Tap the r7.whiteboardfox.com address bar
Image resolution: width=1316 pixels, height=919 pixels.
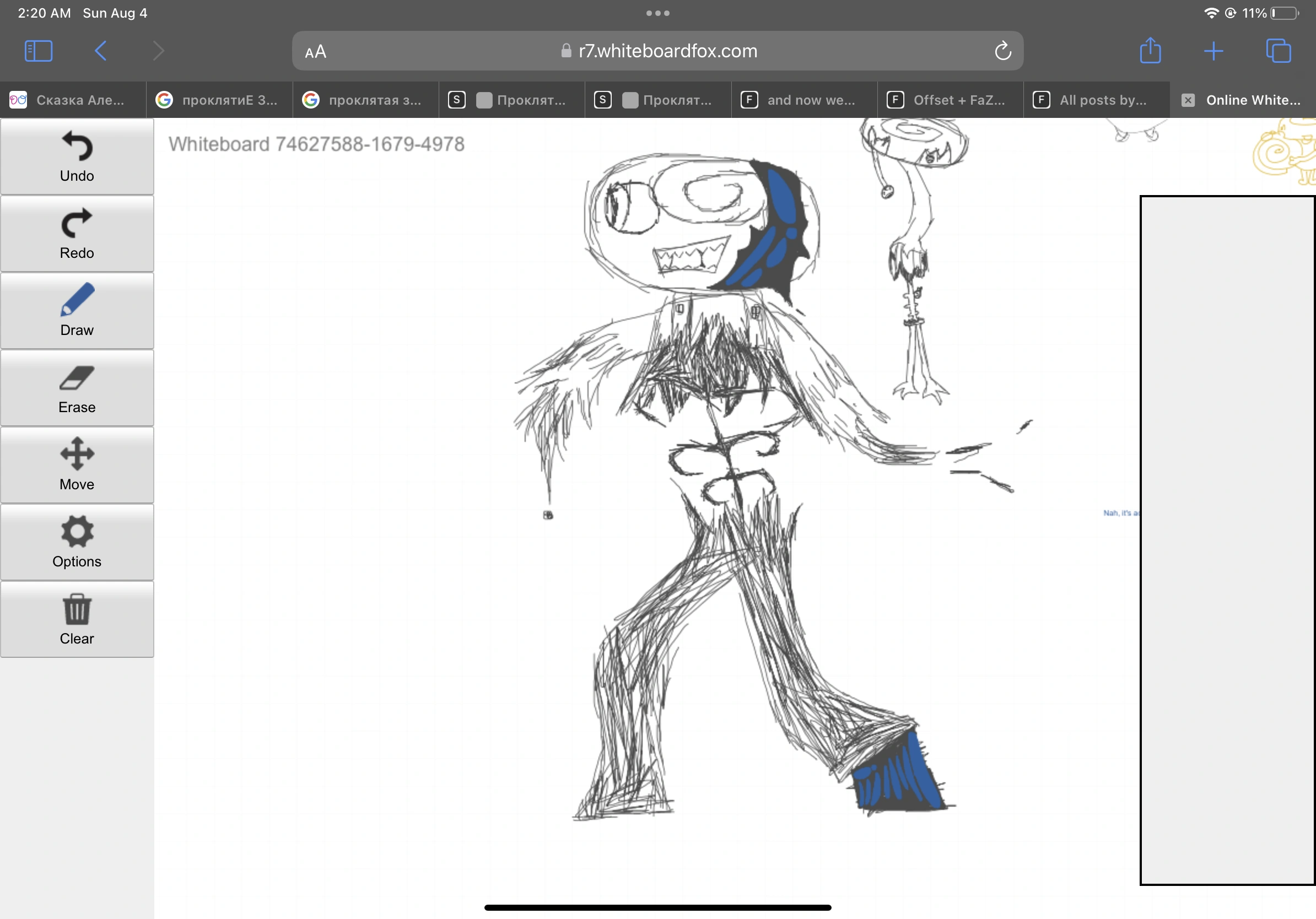click(x=659, y=51)
